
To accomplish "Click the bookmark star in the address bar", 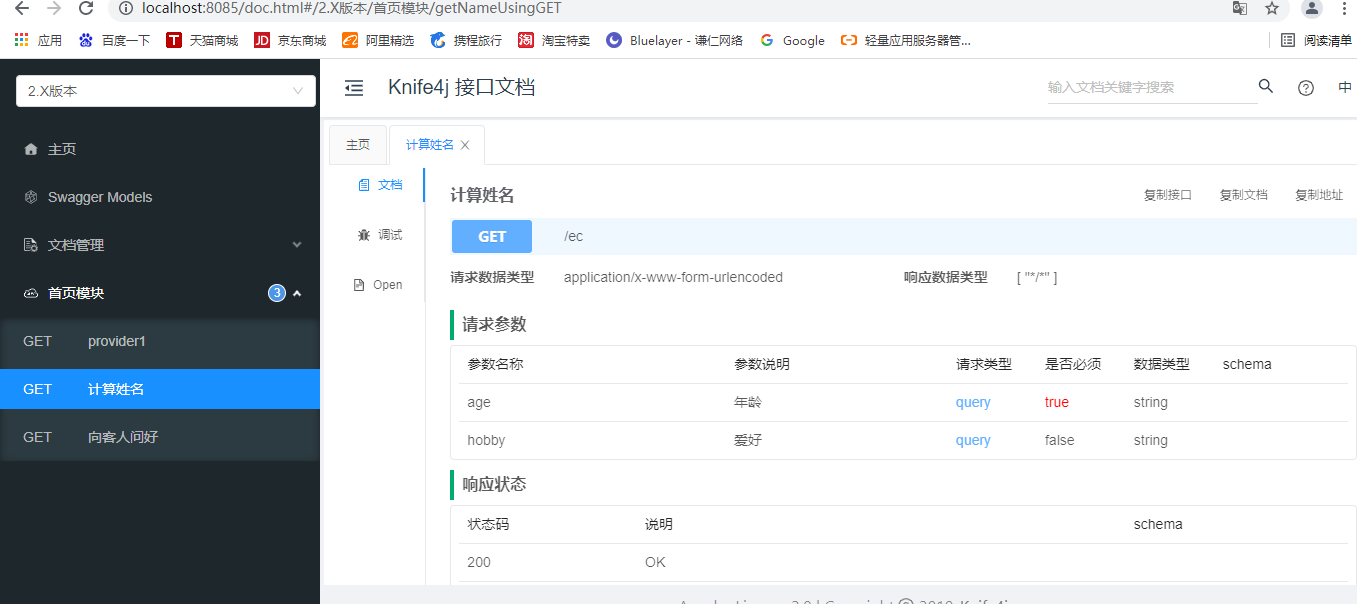I will 1272,8.
